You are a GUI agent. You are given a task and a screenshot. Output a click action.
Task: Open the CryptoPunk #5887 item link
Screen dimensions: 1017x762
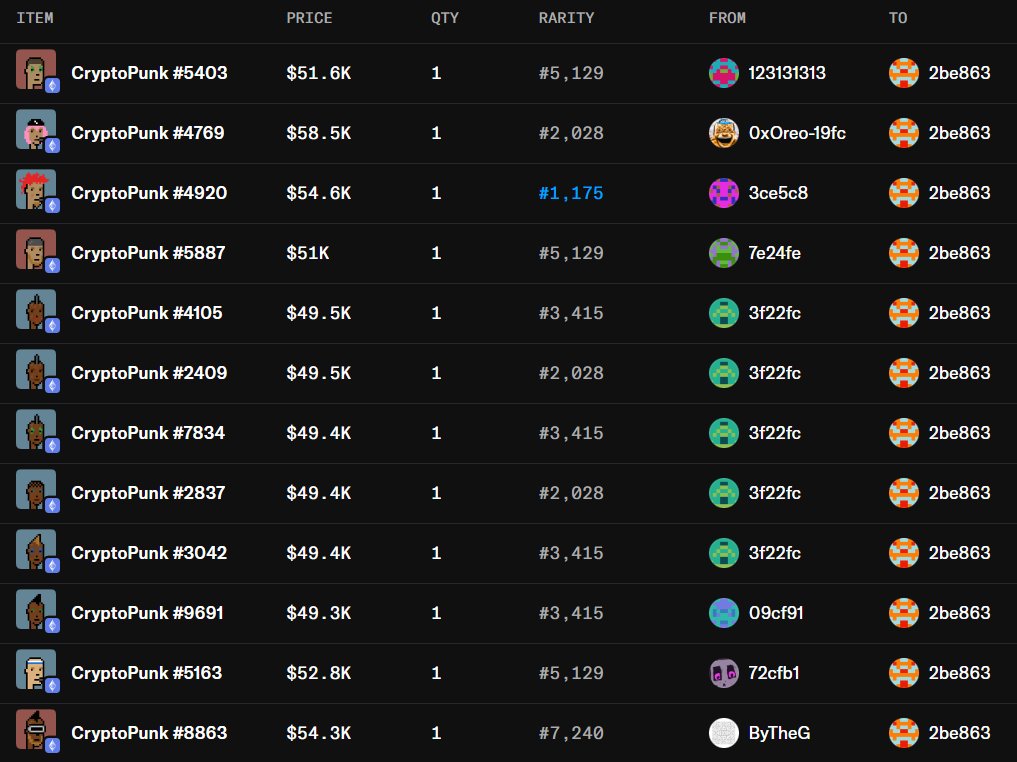tap(149, 253)
